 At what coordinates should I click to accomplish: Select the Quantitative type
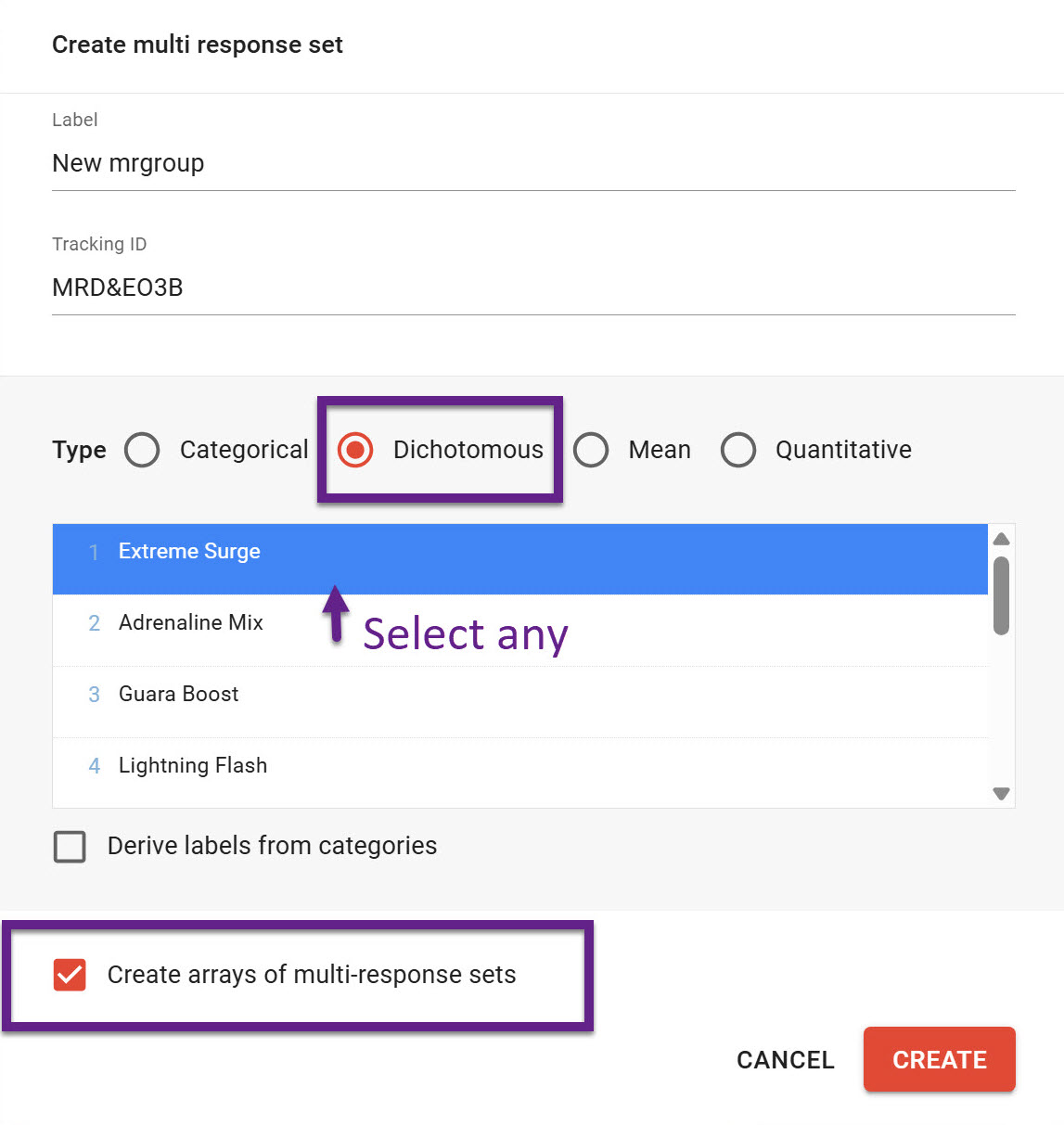click(738, 450)
